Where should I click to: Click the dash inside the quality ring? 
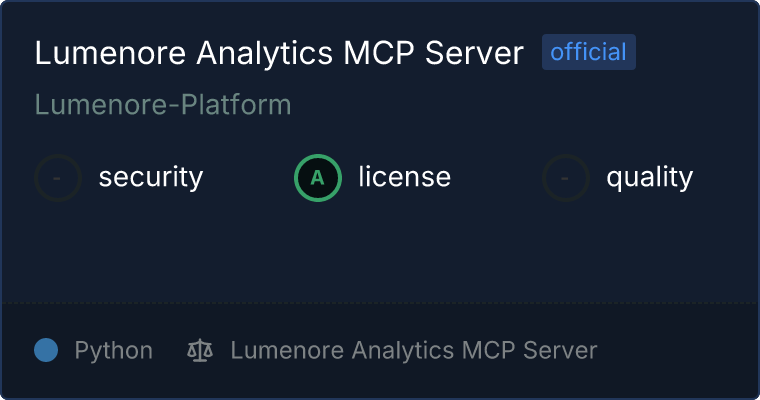(x=566, y=178)
